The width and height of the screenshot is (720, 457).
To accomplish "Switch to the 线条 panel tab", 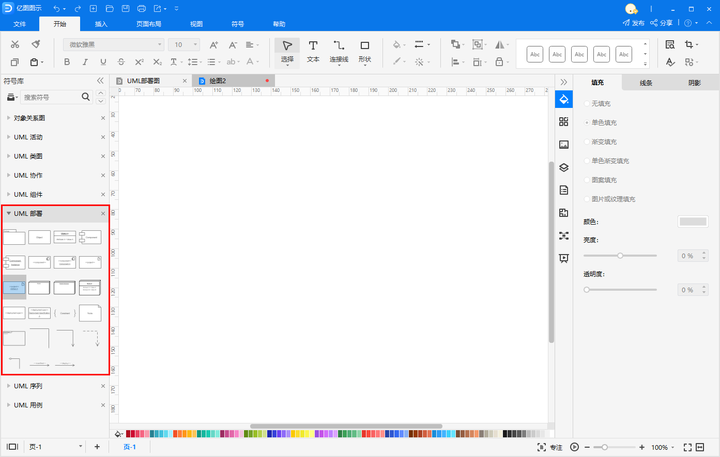I will 646,83.
